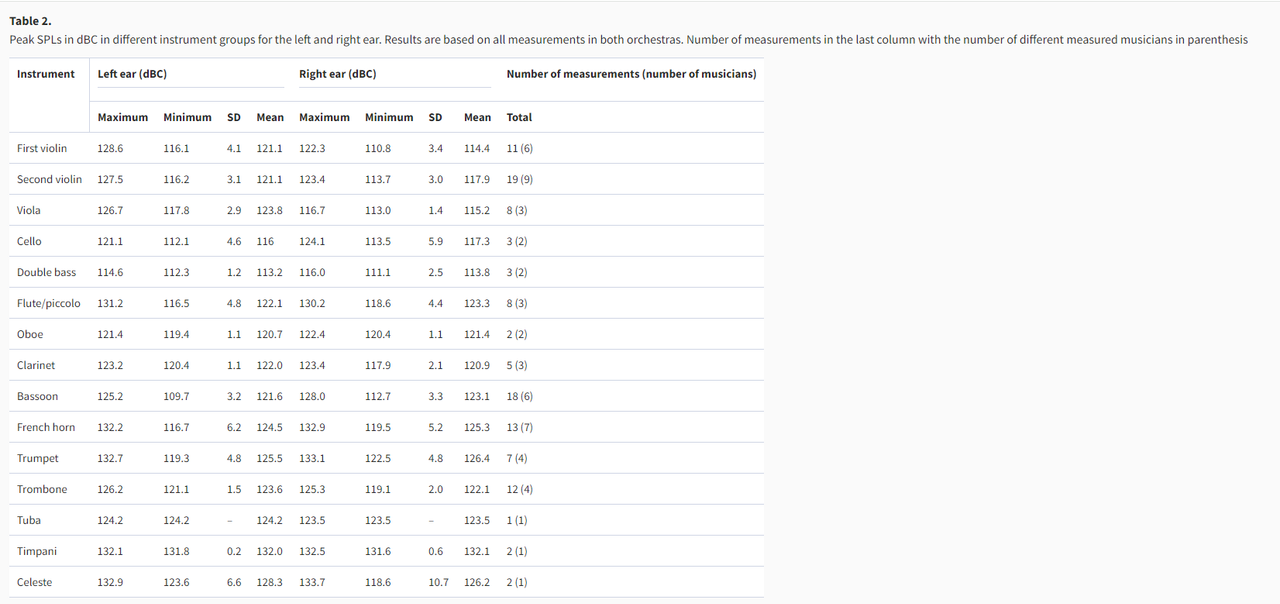The height and width of the screenshot is (604, 1280).
Task: Click Clarinet total '5 (3)'
Action: (x=517, y=365)
